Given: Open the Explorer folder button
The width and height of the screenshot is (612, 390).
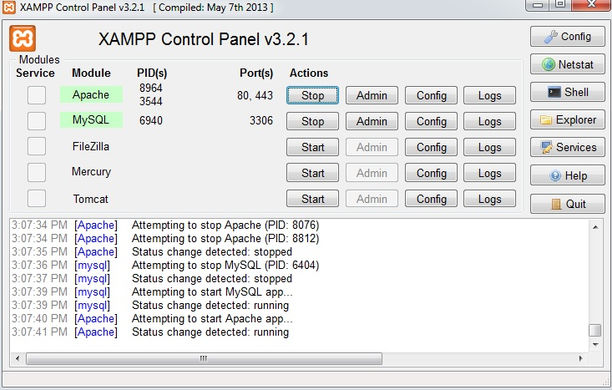Looking at the screenshot, I should click(x=568, y=120).
